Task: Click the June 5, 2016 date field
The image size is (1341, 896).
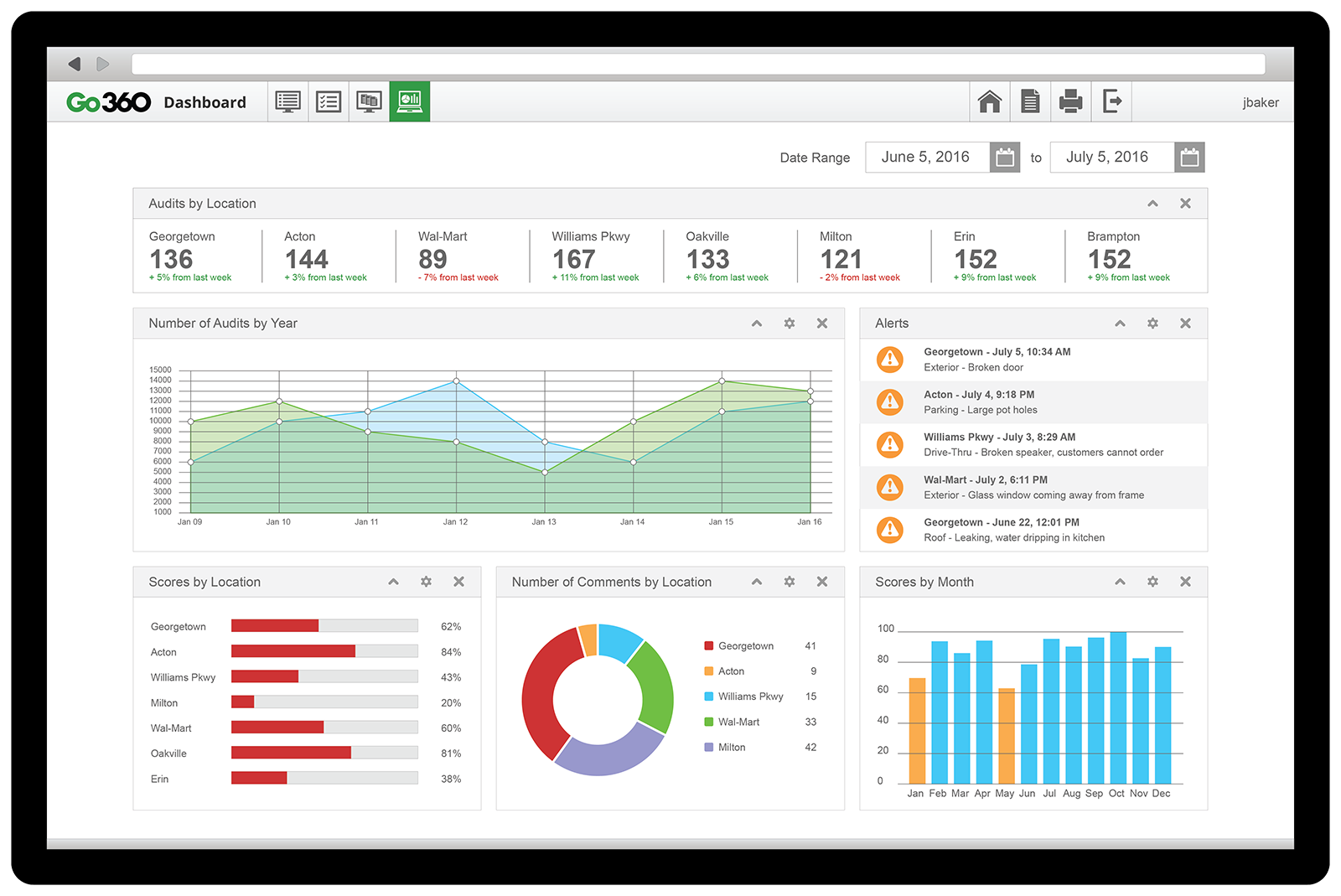Action: pos(925,157)
